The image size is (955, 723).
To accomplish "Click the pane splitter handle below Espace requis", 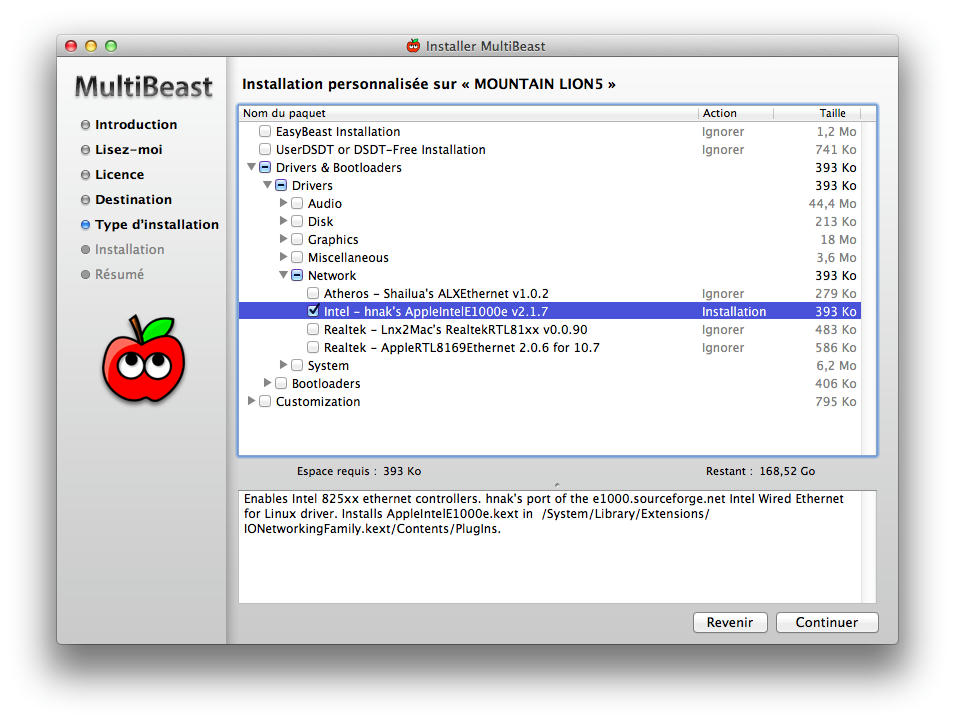I will (x=557, y=485).
